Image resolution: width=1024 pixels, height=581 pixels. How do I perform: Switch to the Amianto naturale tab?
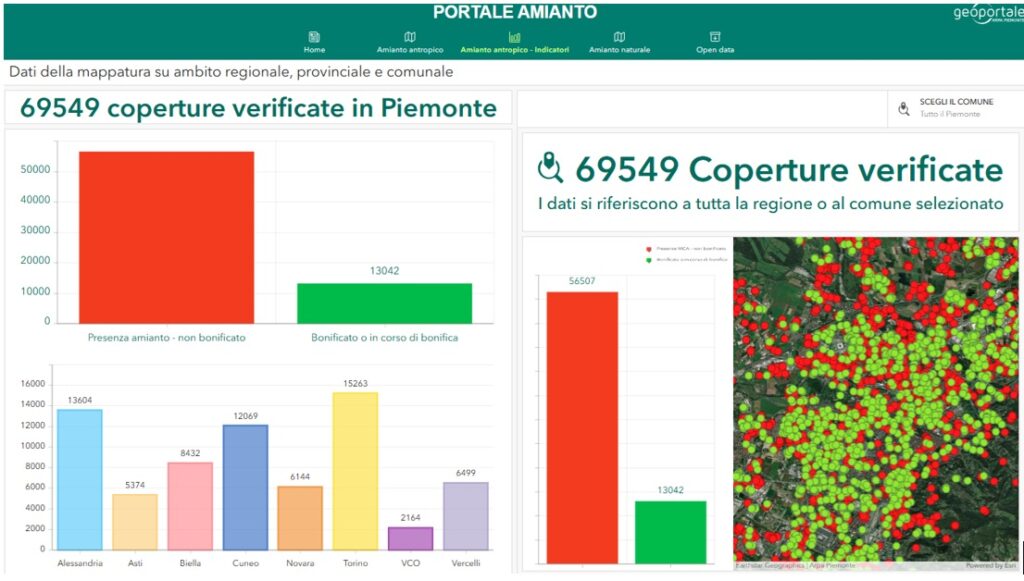coord(619,42)
